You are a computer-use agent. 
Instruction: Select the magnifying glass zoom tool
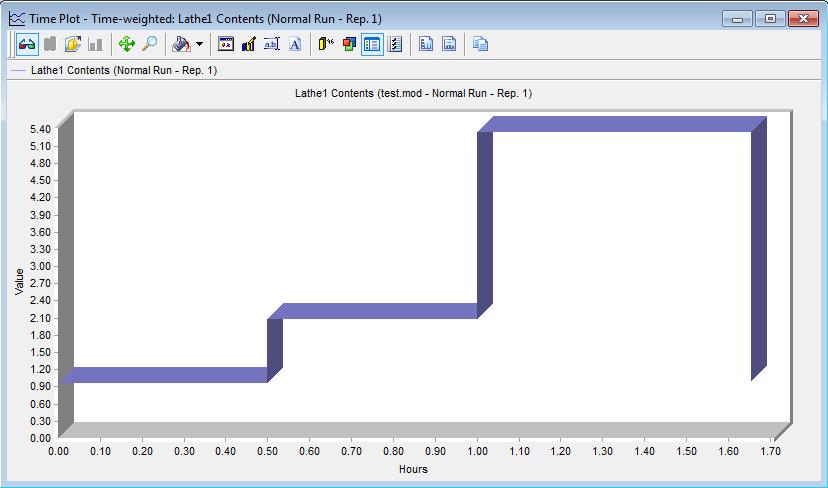149,44
